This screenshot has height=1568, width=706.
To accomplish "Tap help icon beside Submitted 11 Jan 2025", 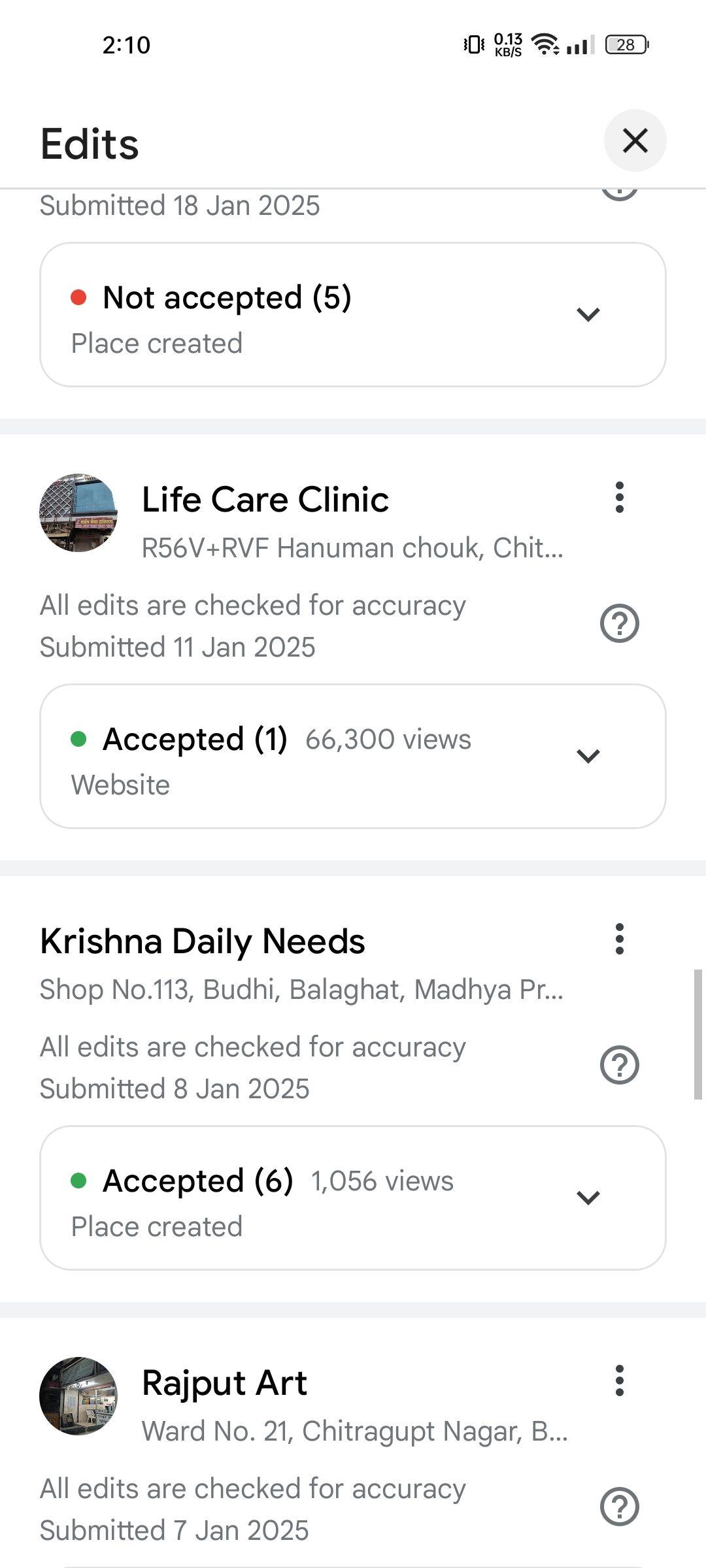I will [x=619, y=624].
